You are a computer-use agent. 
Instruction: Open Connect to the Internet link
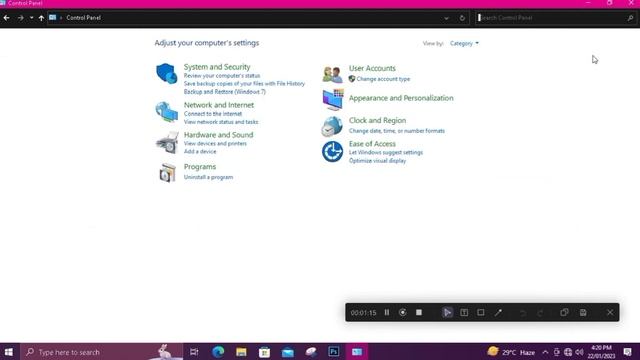pyautogui.click(x=213, y=114)
